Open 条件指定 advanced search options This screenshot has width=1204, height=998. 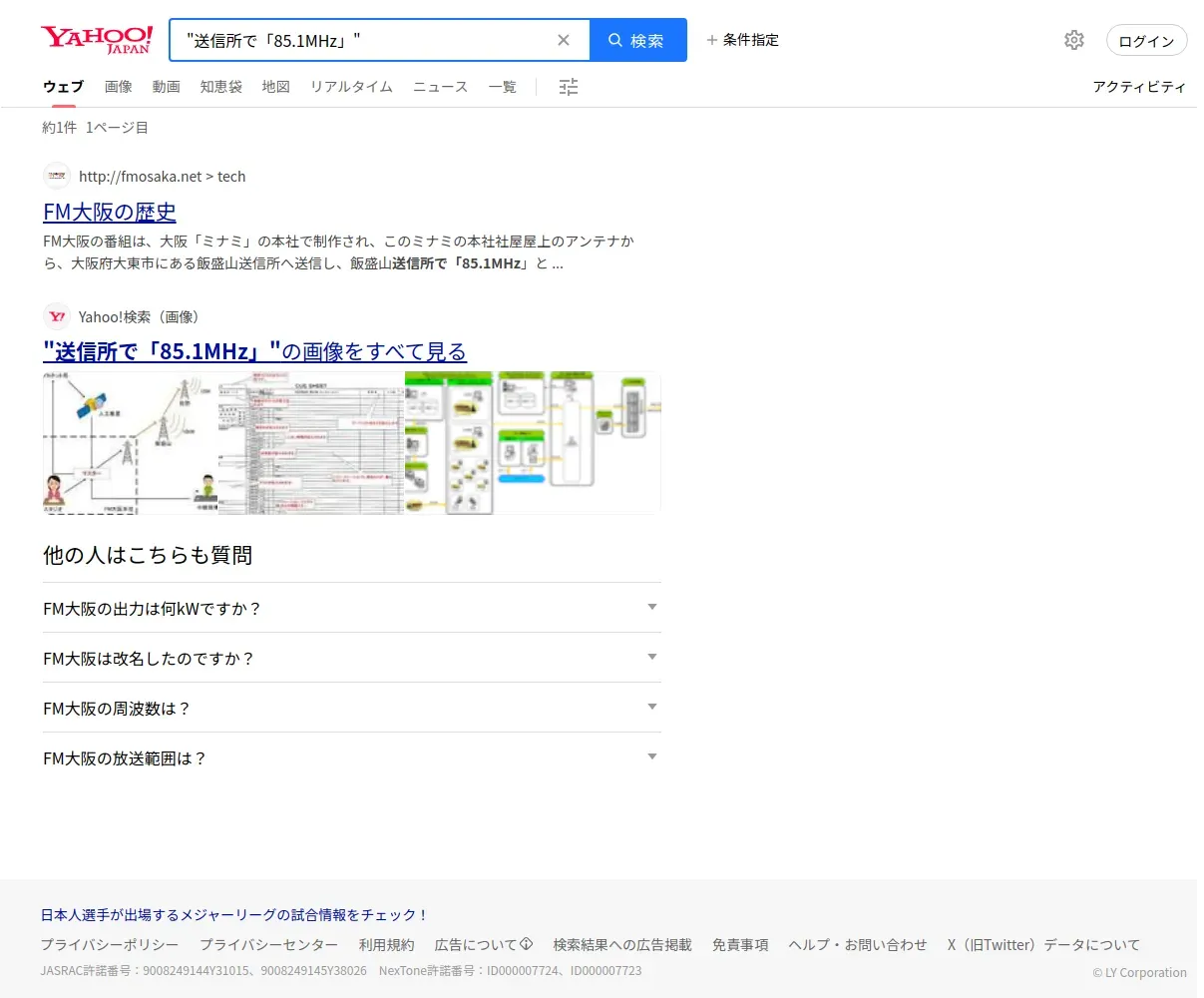click(742, 40)
